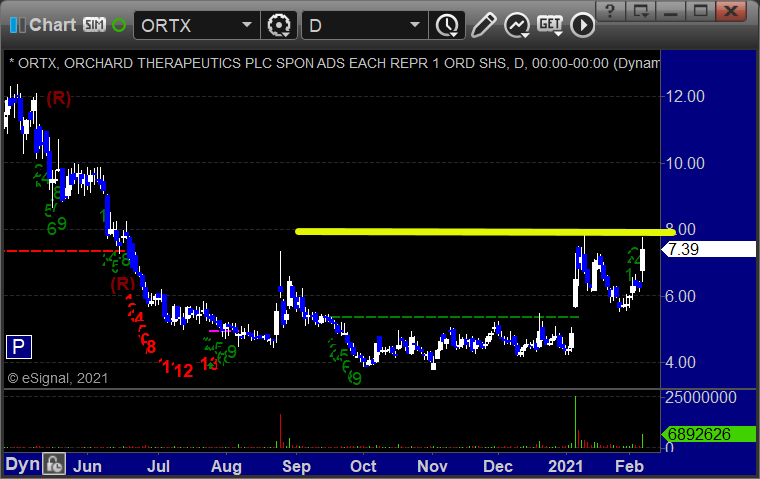Click the 2021 label on time axis
Viewport: 760px width, 479px height.
pos(565,466)
